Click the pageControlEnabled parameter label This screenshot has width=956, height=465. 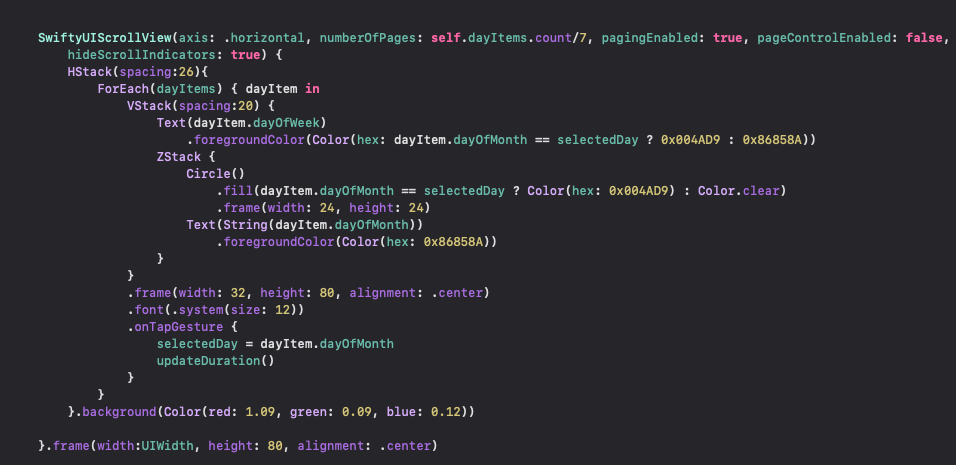pos(825,38)
